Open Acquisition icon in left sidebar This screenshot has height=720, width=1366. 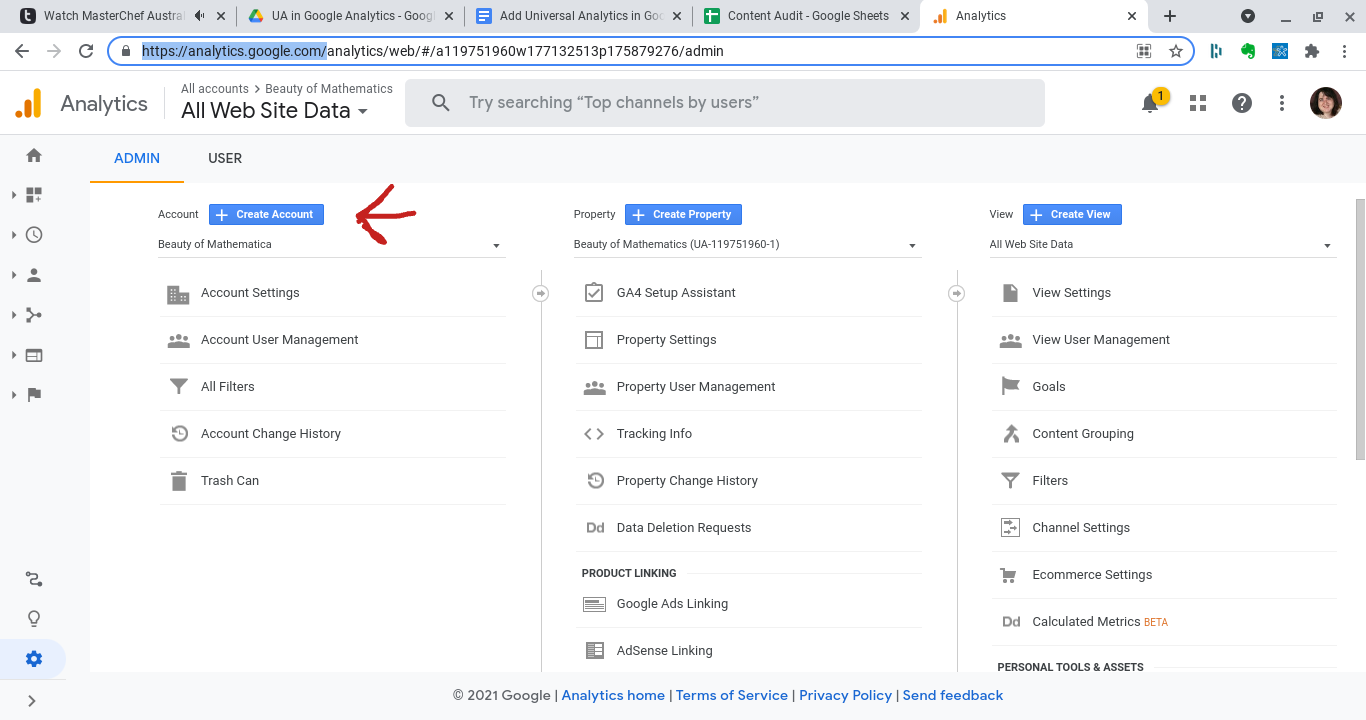tap(34, 315)
